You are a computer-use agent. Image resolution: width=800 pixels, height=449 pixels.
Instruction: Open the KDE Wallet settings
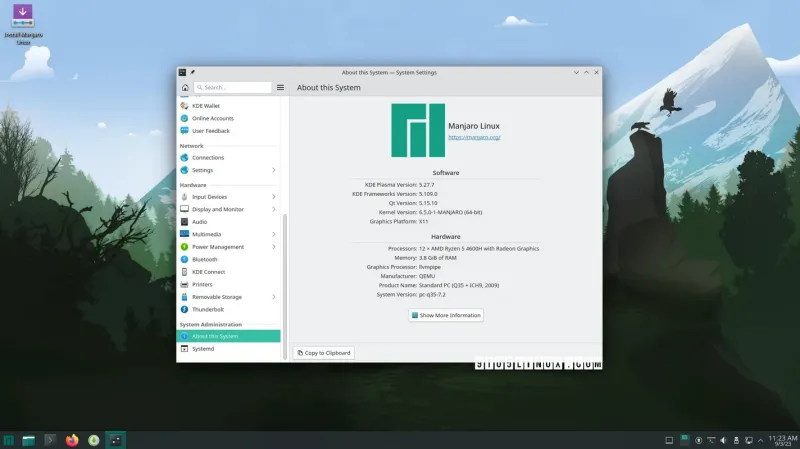click(205, 106)
